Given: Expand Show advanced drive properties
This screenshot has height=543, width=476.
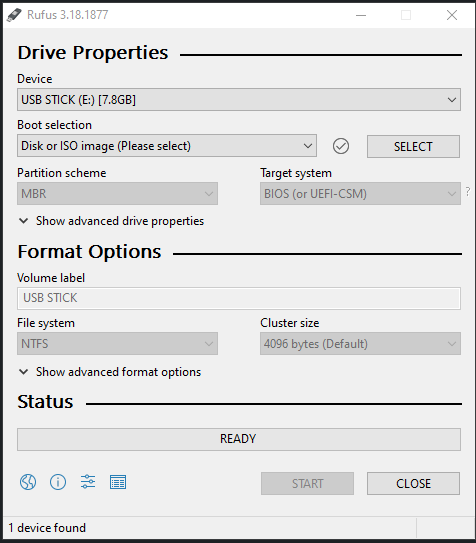Looking at the screenshot, I should tap(111, 221).
